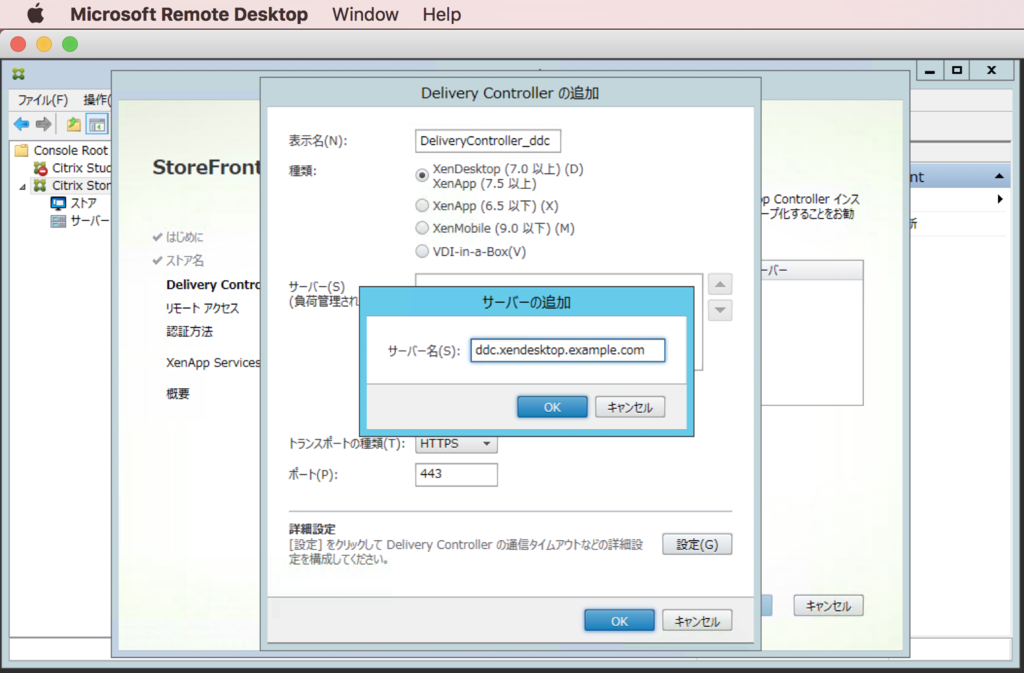Click the up-one-level folder toolbar icon
The image size is (1024, 673).
pos(74,123)
